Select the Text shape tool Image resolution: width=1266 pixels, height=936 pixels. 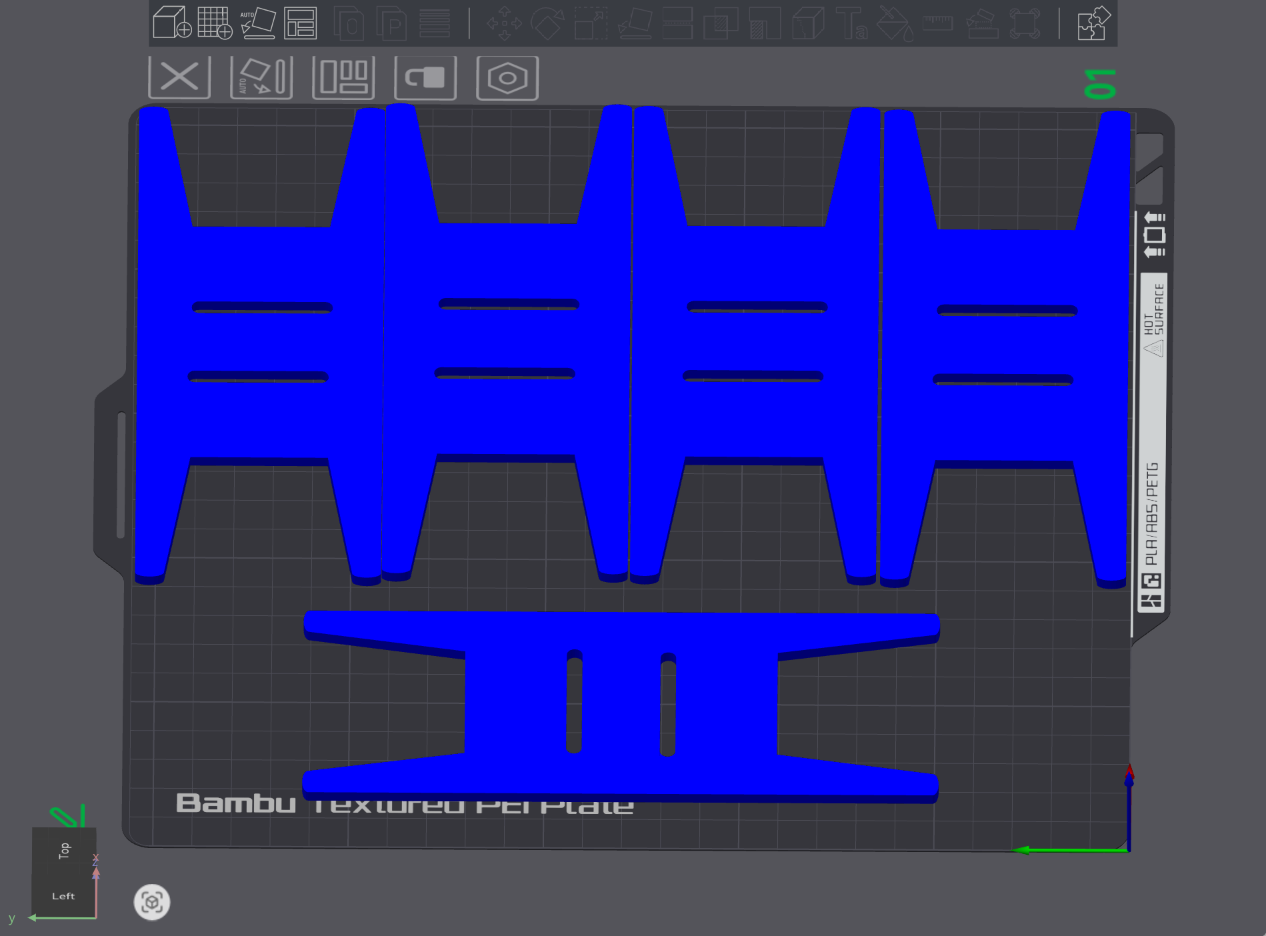(x=851, y=22)
